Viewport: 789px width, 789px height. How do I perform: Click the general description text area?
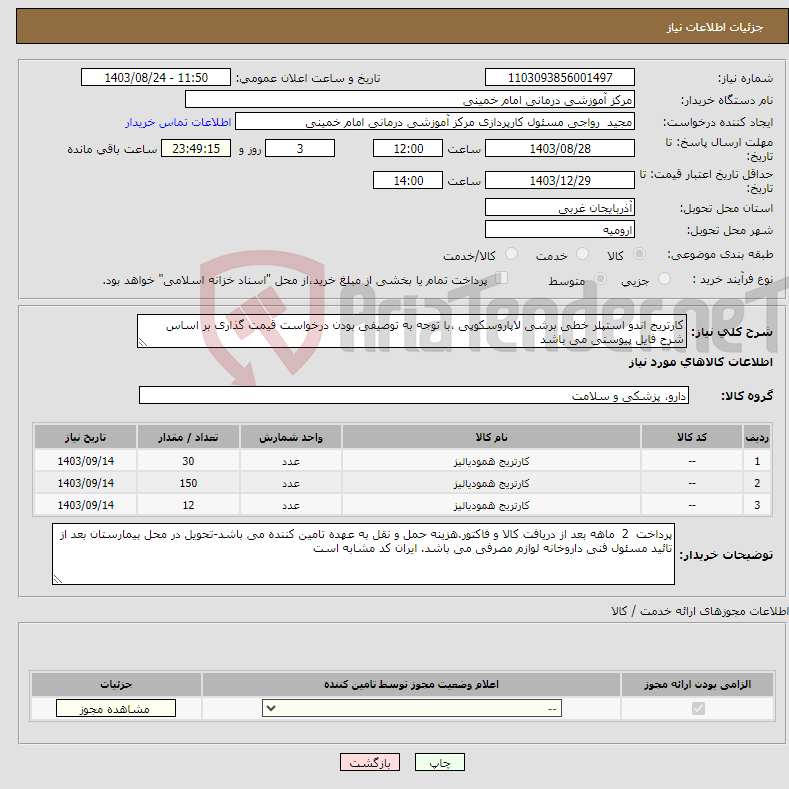click(412, 331)
